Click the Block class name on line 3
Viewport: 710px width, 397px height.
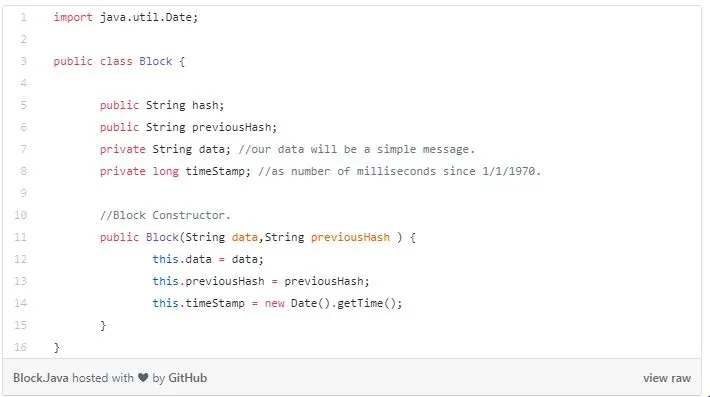[155, 62]
